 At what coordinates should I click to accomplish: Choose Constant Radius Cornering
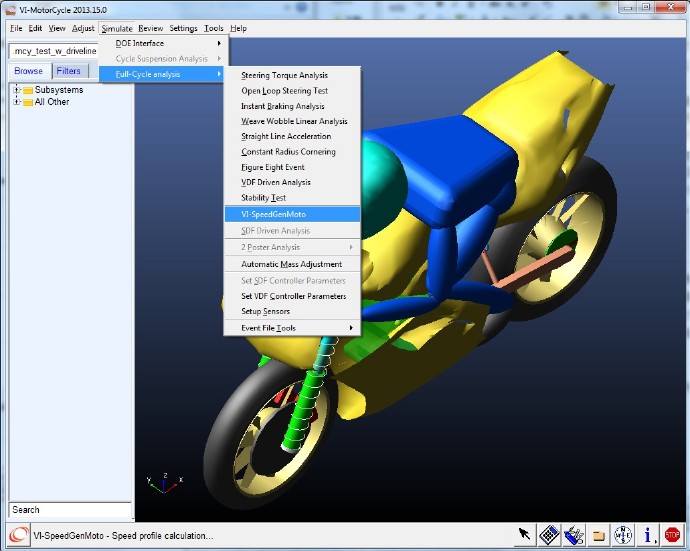click(x=292, y=152)
